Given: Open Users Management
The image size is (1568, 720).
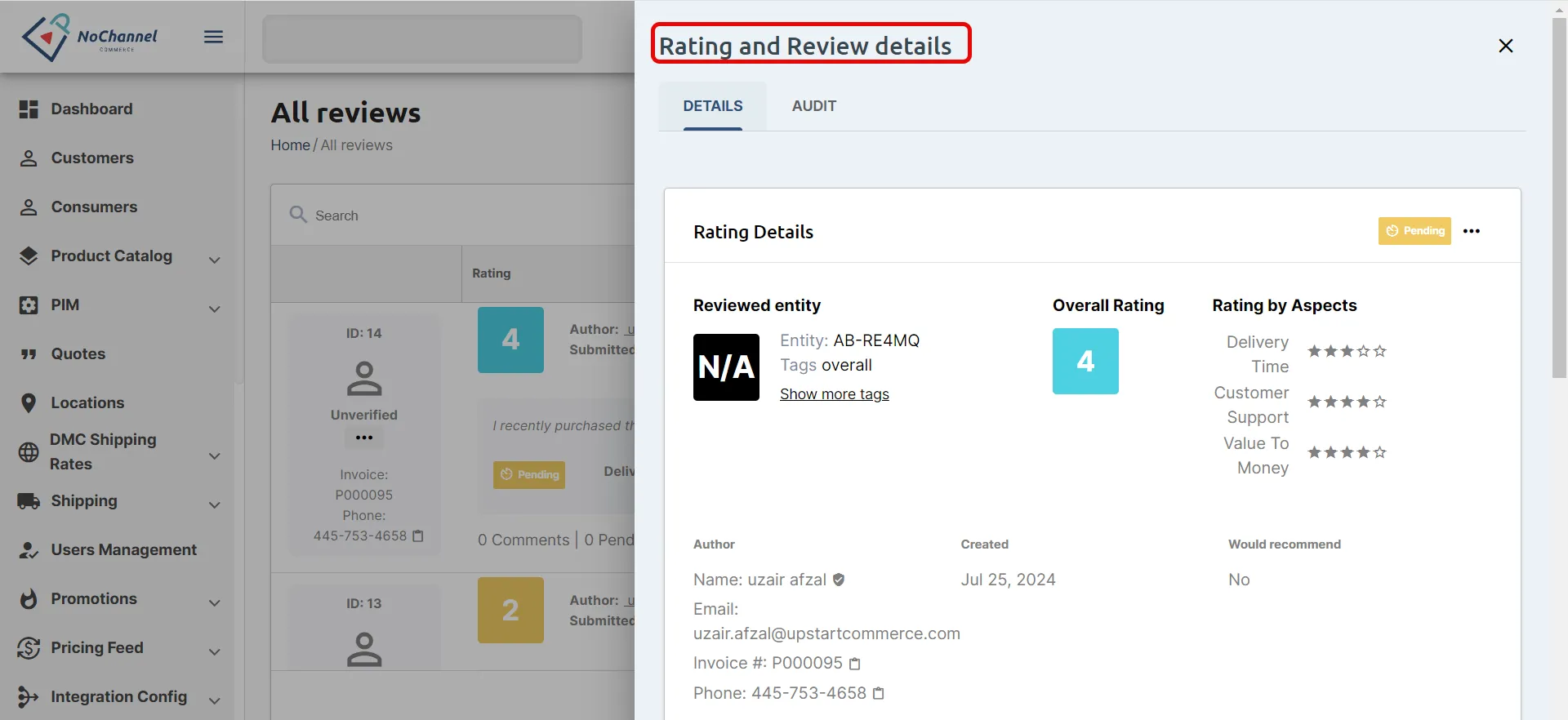Looking at the screenshot, I should (x=123, y=549).
